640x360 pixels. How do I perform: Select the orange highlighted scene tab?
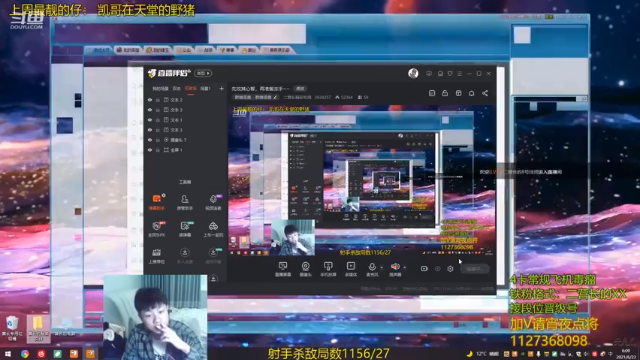(191, 88)
